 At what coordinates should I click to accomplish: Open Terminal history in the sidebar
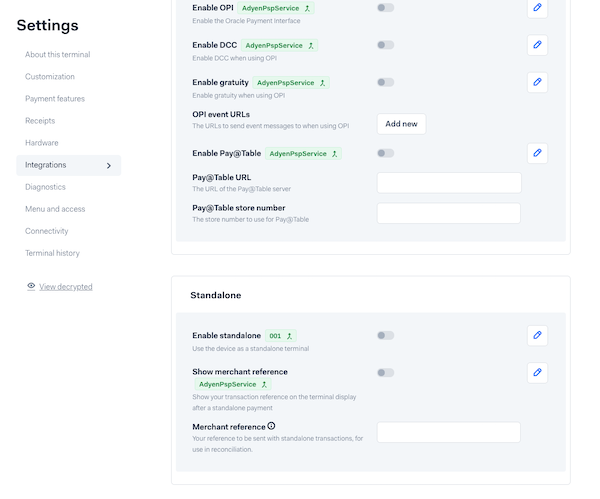(x=52, y=253)
